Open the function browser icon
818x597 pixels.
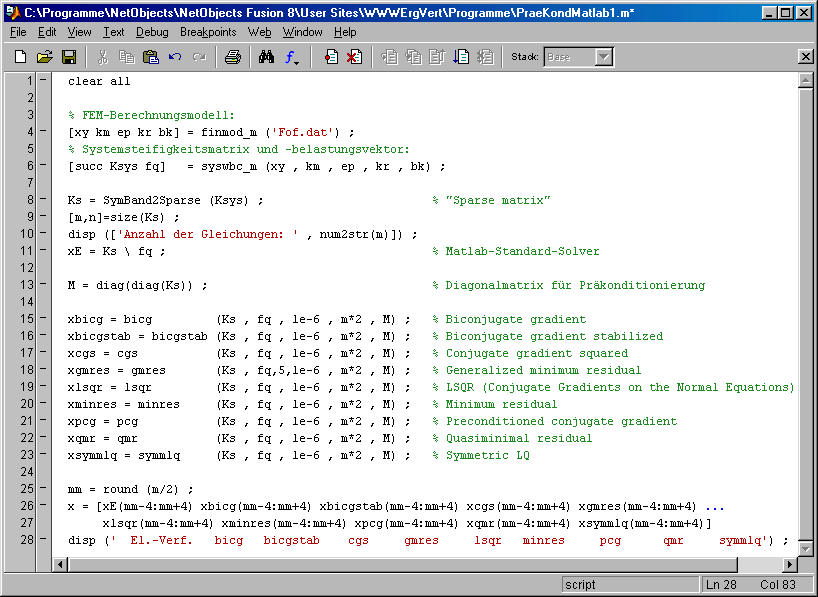click(288, 57)
